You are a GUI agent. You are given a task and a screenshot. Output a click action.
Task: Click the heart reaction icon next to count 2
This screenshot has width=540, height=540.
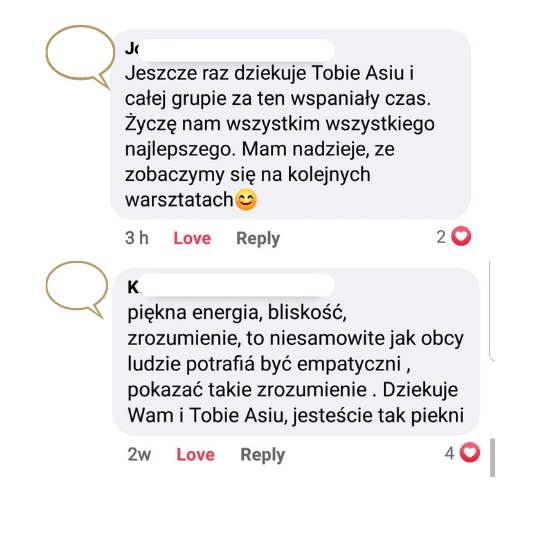[x=461, y=236]
